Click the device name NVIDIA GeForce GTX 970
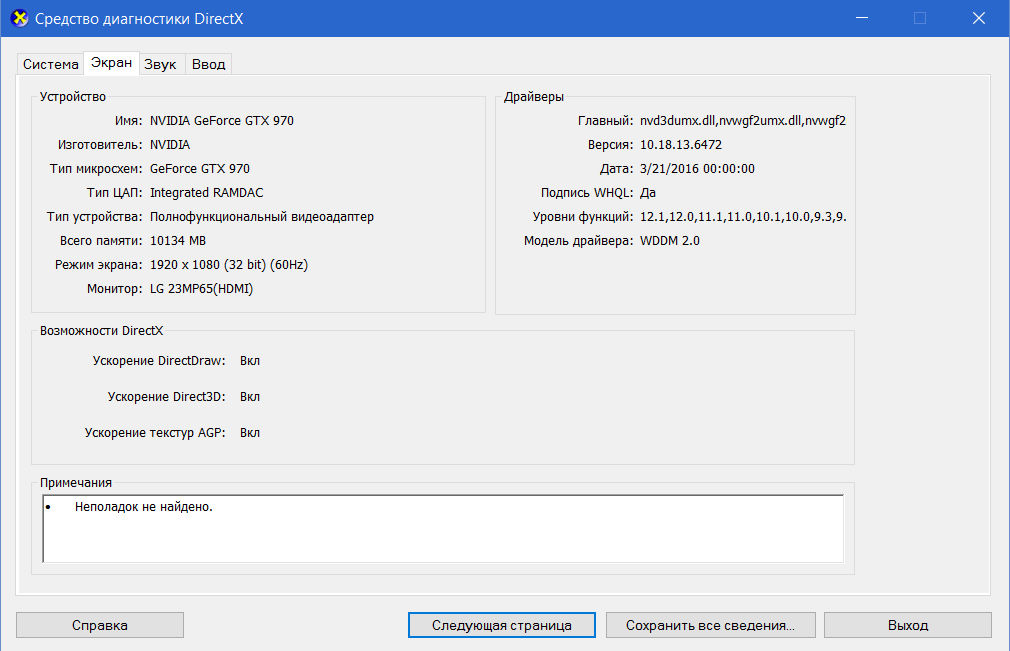The image size is (1010, 651). [222, 121]
